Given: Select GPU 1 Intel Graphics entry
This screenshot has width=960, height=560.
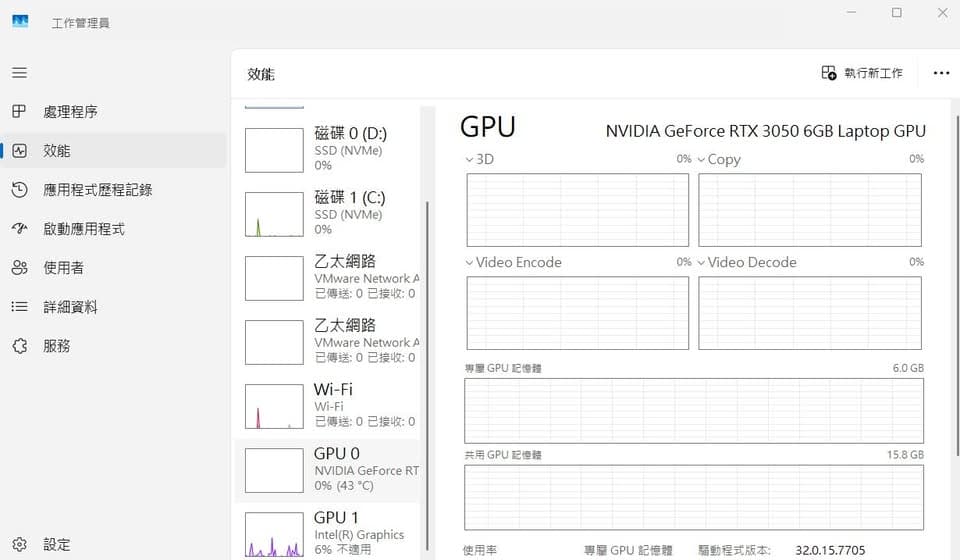Looking at the screenshot, I should 328,533.
